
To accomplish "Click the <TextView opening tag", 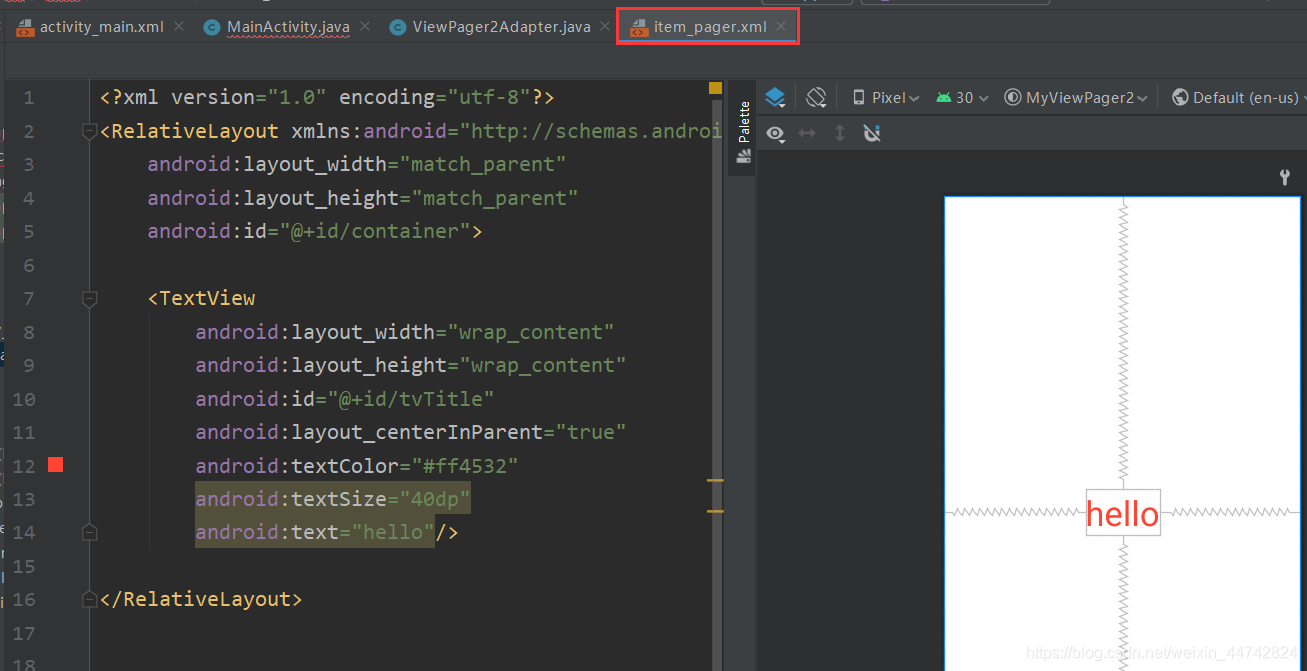I will tap(201, 298).
